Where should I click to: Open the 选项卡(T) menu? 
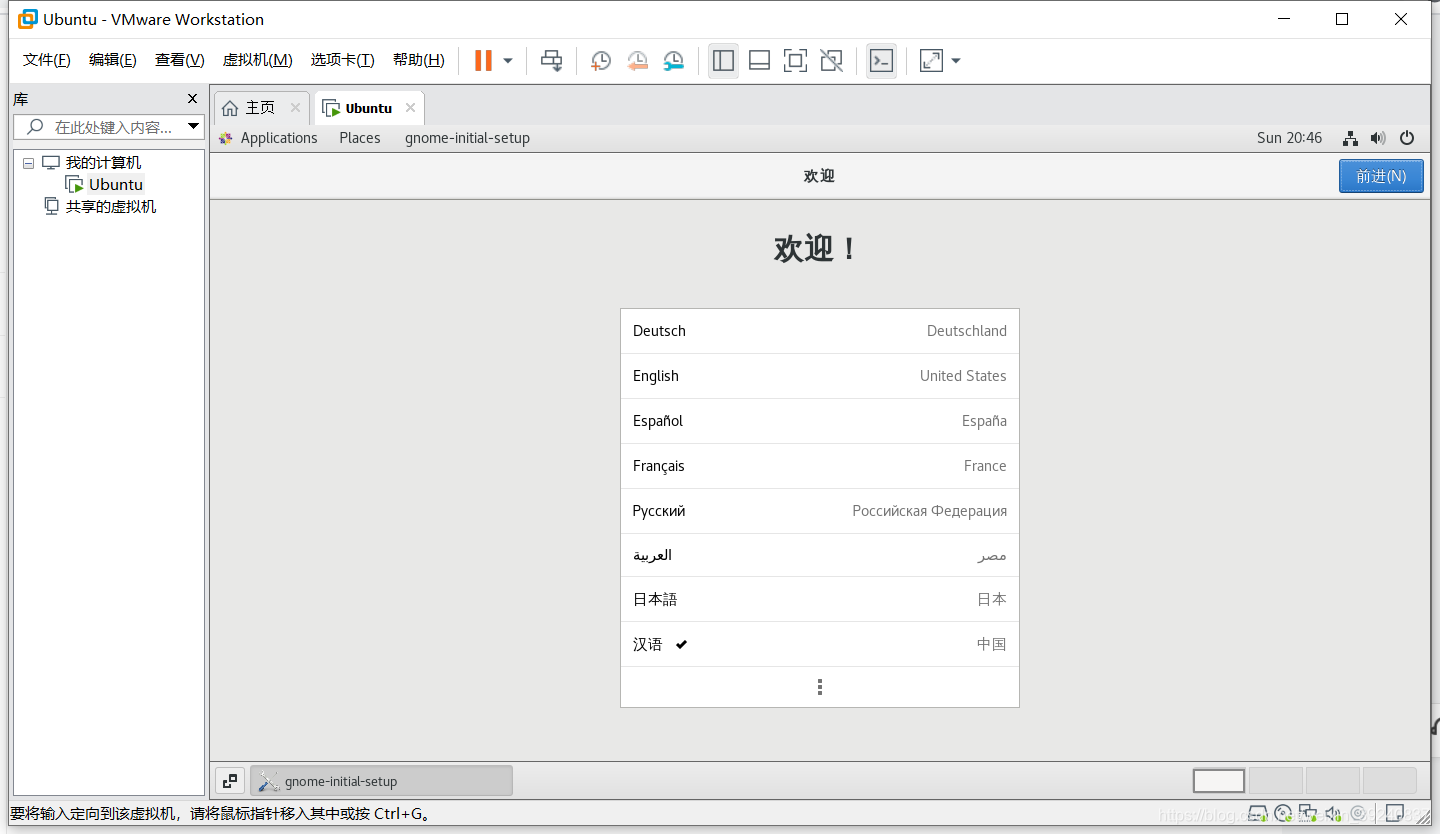[x=342, y=60]
